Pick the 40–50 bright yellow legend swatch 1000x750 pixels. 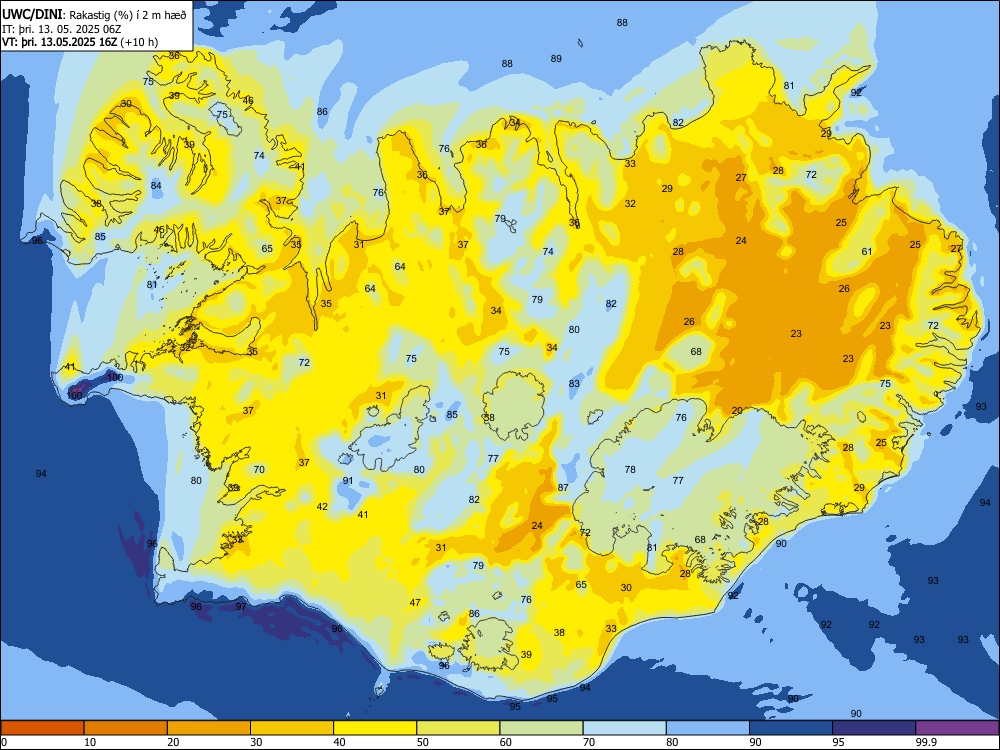(375, 728)
